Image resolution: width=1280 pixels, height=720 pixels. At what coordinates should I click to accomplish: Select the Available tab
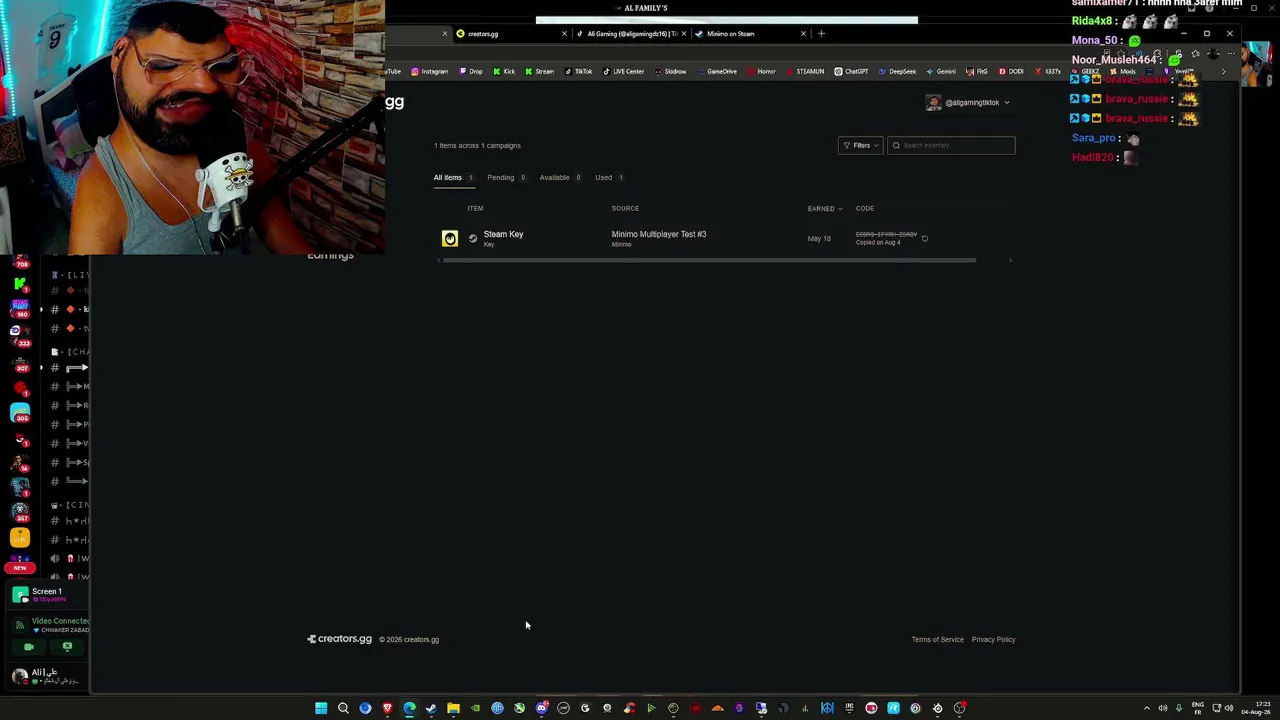[x=560, y=178]
